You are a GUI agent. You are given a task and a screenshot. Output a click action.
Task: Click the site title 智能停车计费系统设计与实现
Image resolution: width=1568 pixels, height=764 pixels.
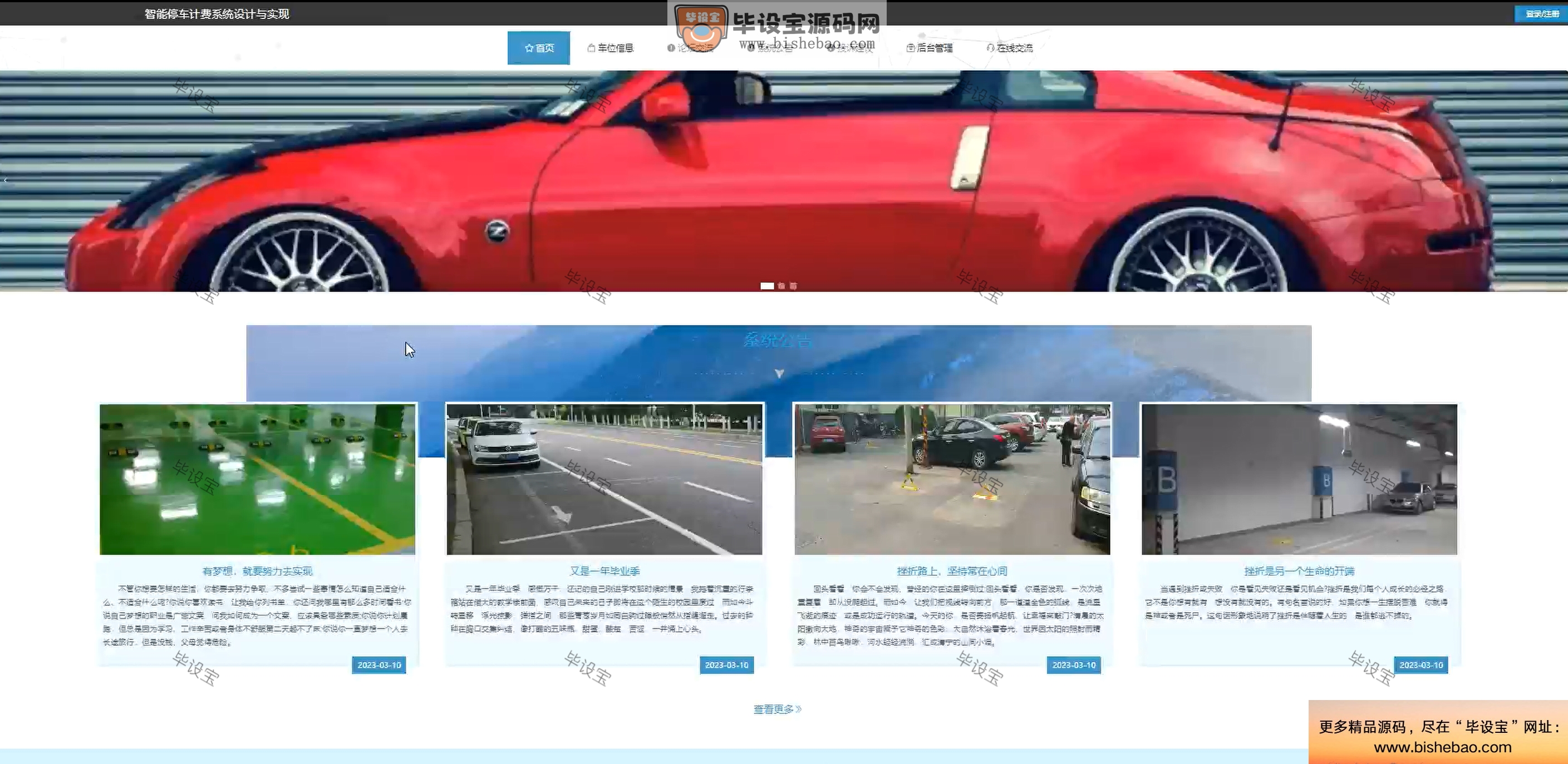click(x=217, y=14)
